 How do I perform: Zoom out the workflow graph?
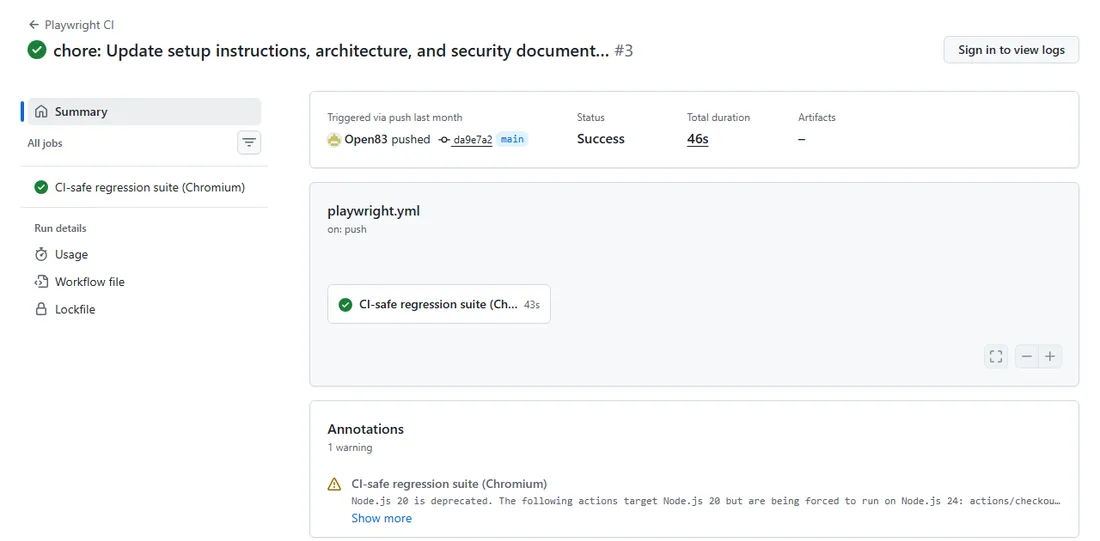coord(1027,356)
